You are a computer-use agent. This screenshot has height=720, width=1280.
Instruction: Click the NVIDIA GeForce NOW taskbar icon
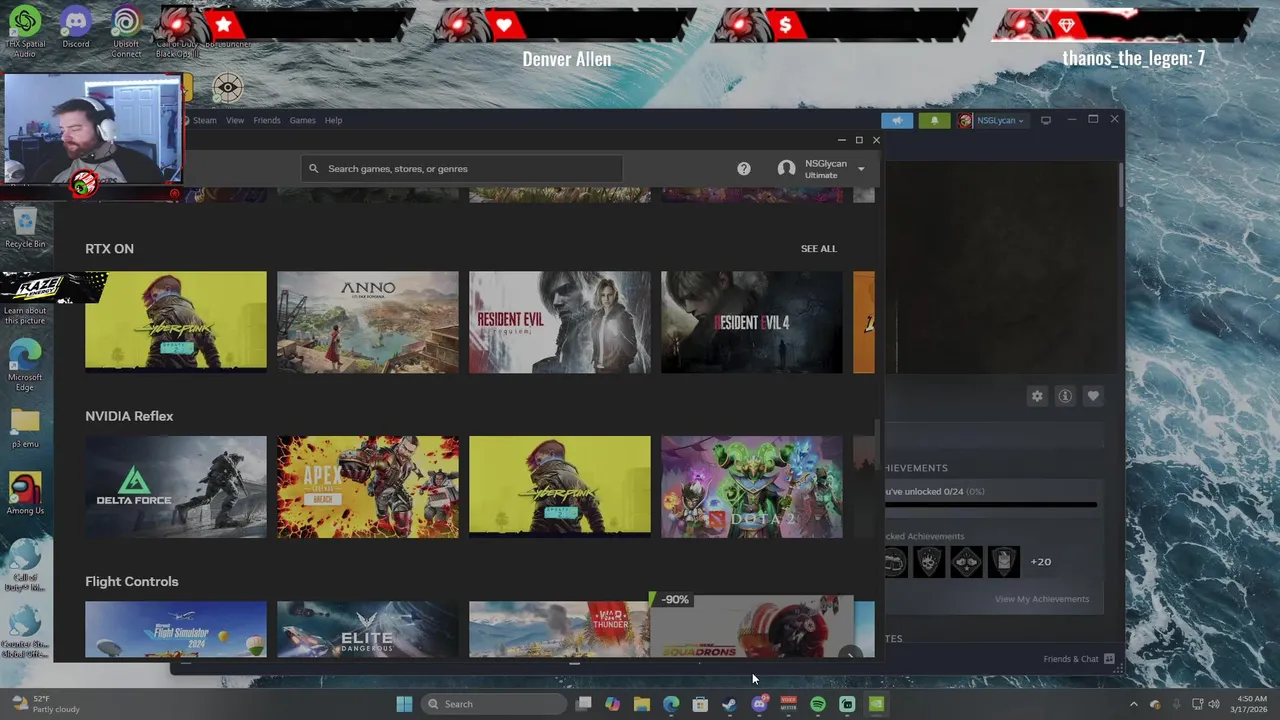click(876, 704)
